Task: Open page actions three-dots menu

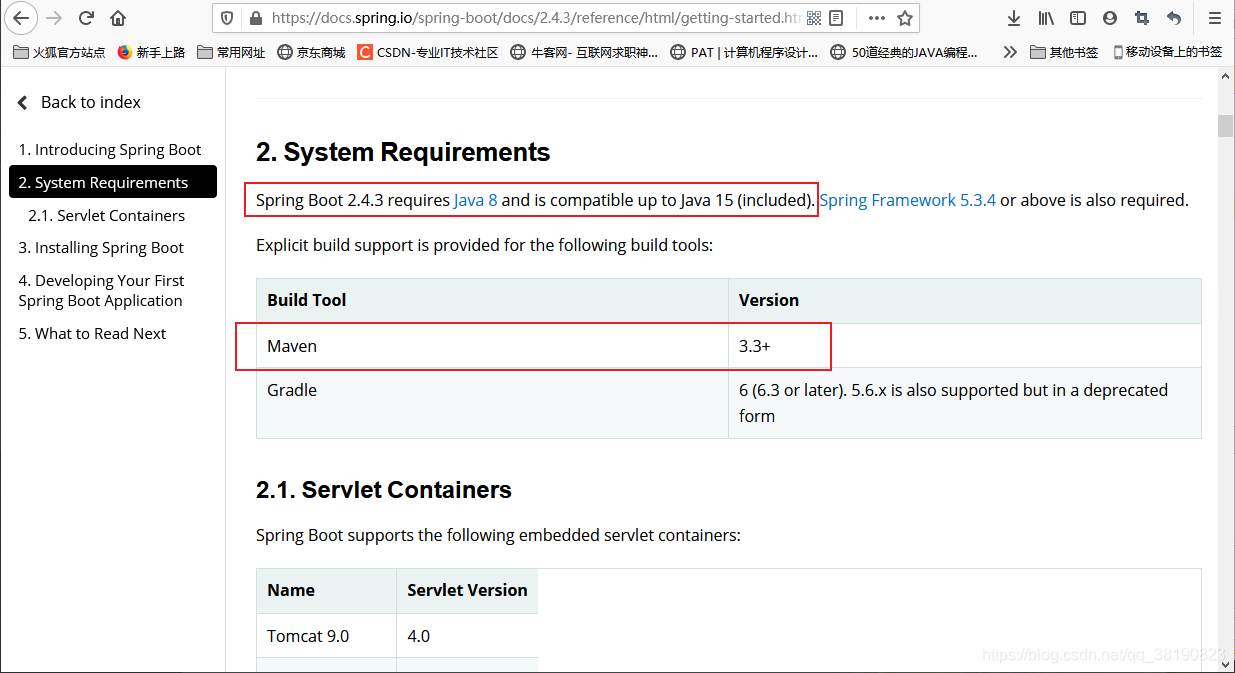Action: tap(876, 18)
